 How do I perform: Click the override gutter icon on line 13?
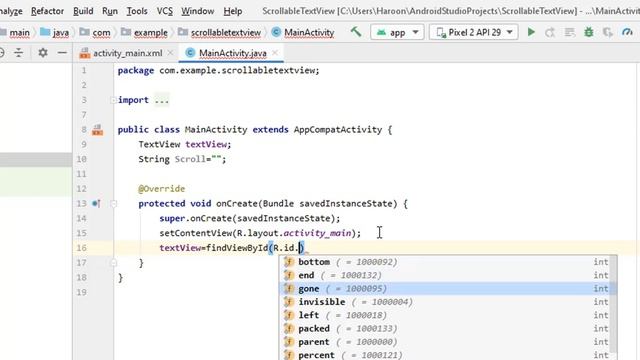tap(96, 203)
